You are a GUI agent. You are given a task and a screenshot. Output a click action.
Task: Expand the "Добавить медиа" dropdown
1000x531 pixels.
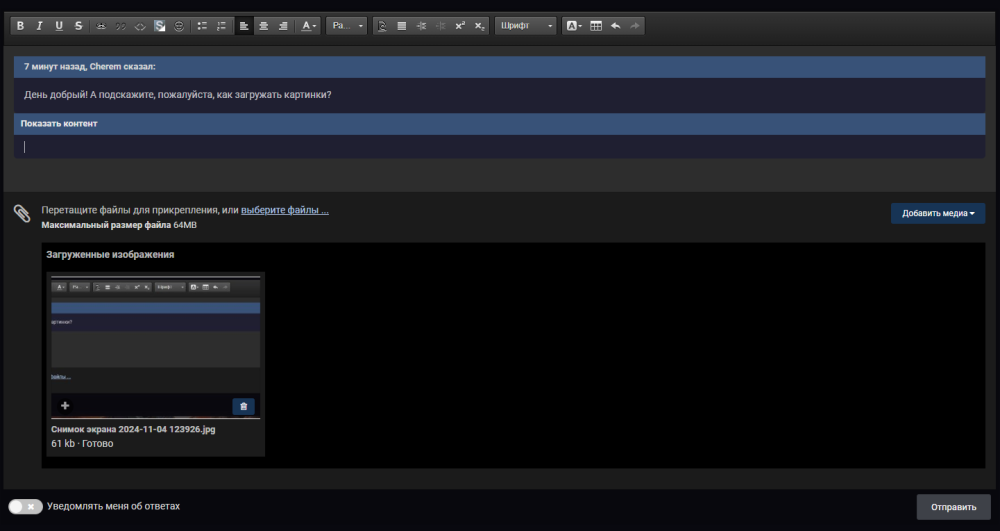tap(937, 213)
